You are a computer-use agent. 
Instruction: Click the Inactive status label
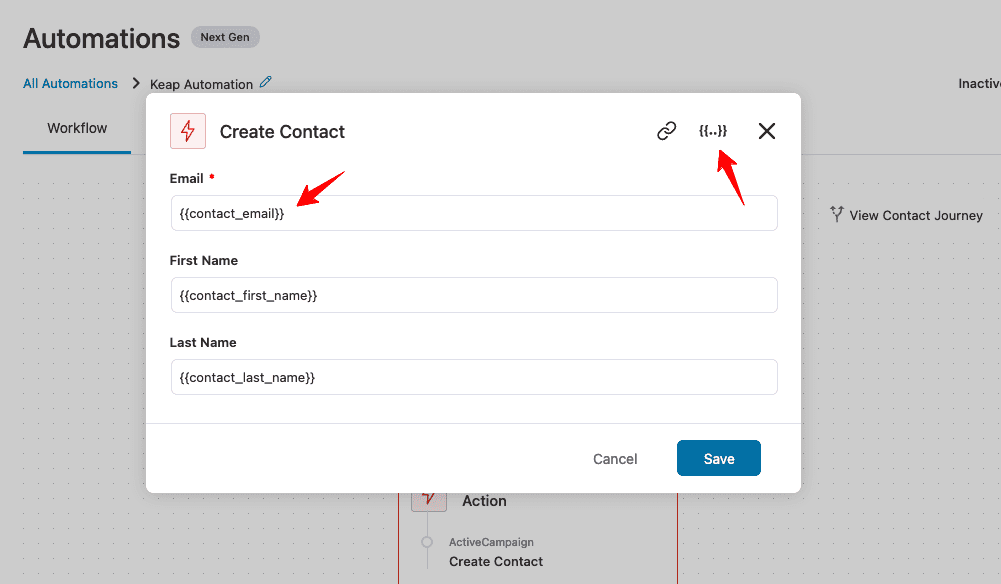point(979,84)
